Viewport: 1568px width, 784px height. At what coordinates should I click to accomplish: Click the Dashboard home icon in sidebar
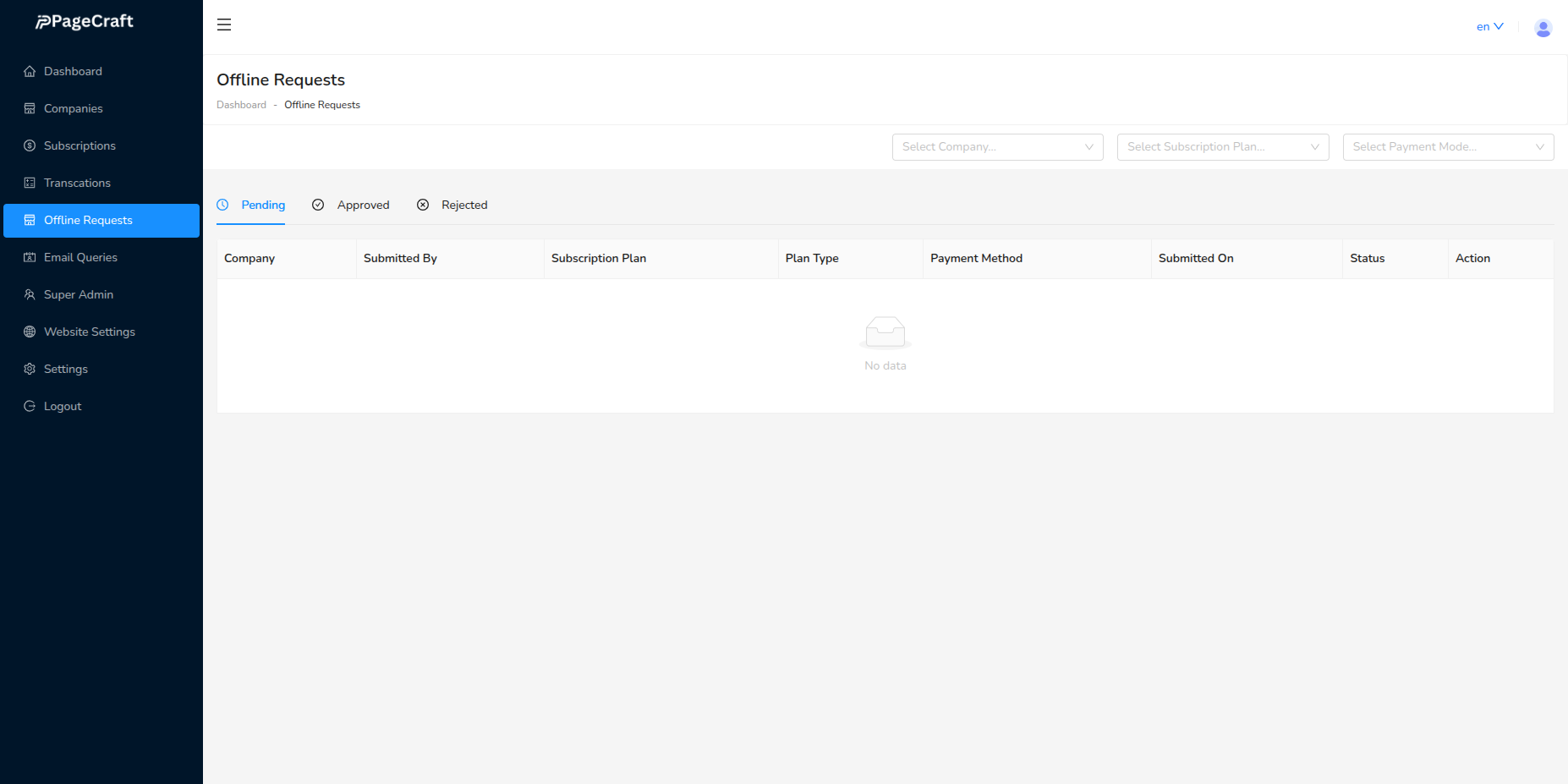coord(30,72)
